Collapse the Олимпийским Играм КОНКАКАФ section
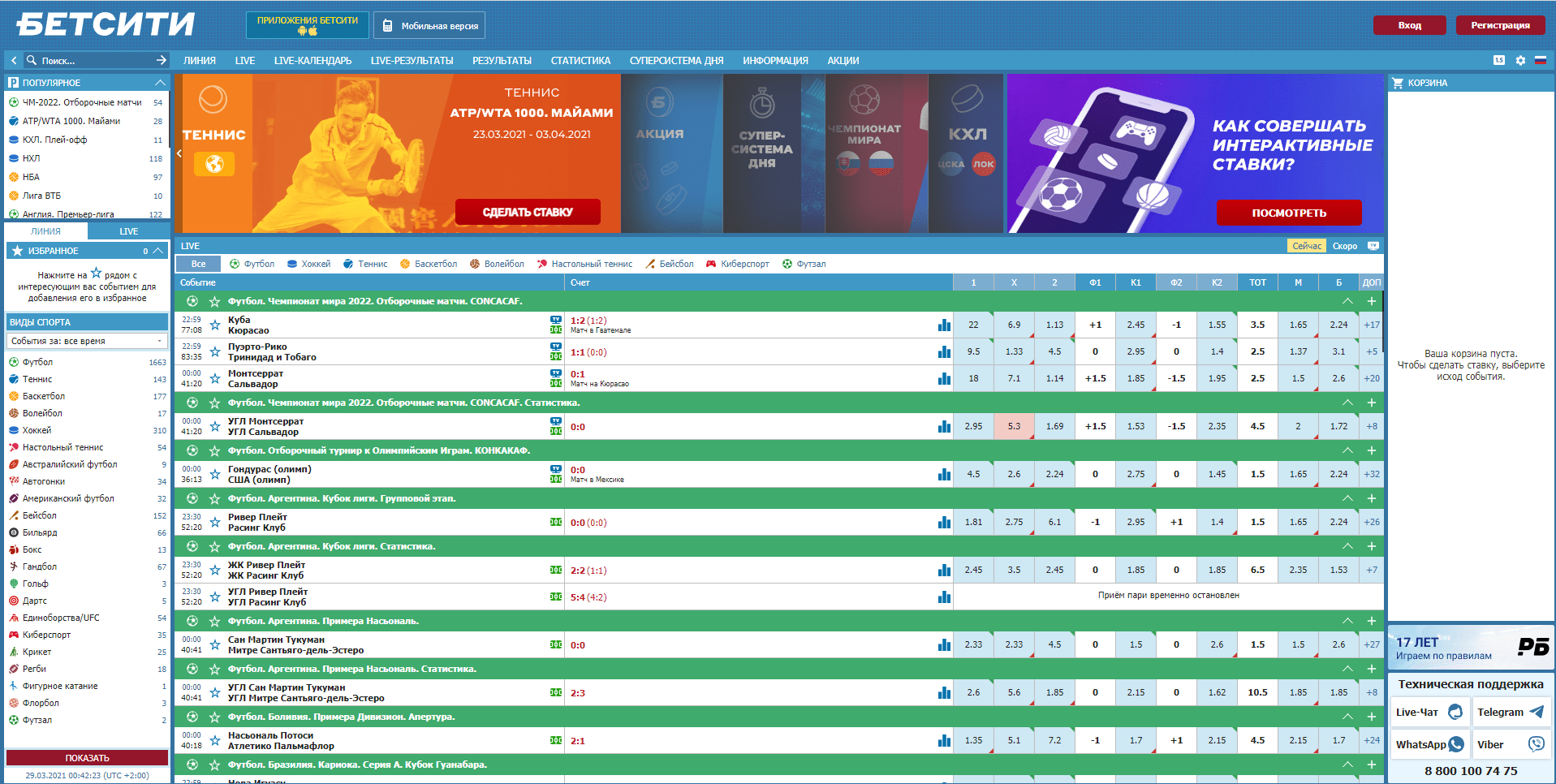Image resolution: width=1556 pixels, height=784 pixels. [x=1347, y=450]
